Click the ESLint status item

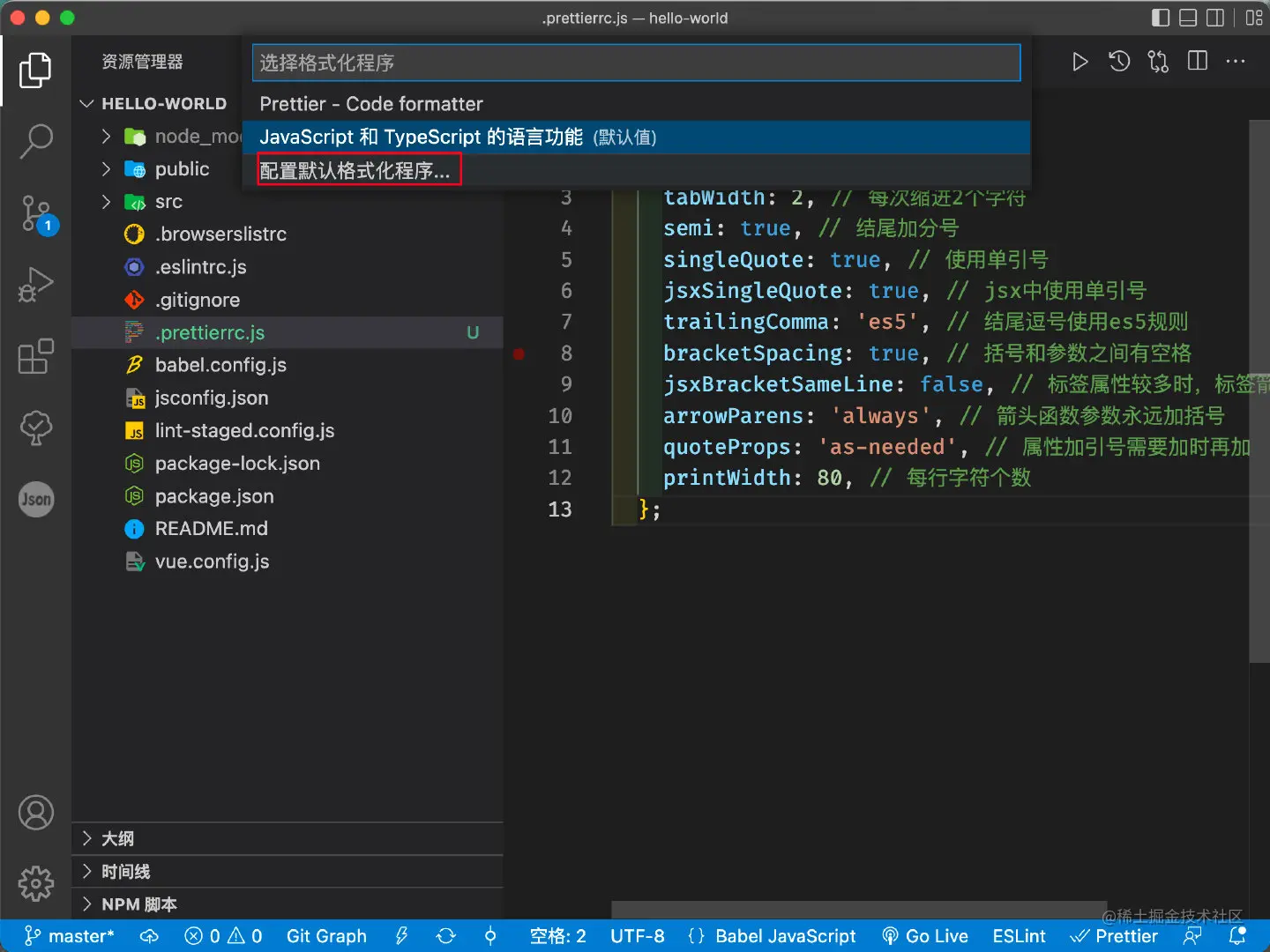tap(1019, 936)
